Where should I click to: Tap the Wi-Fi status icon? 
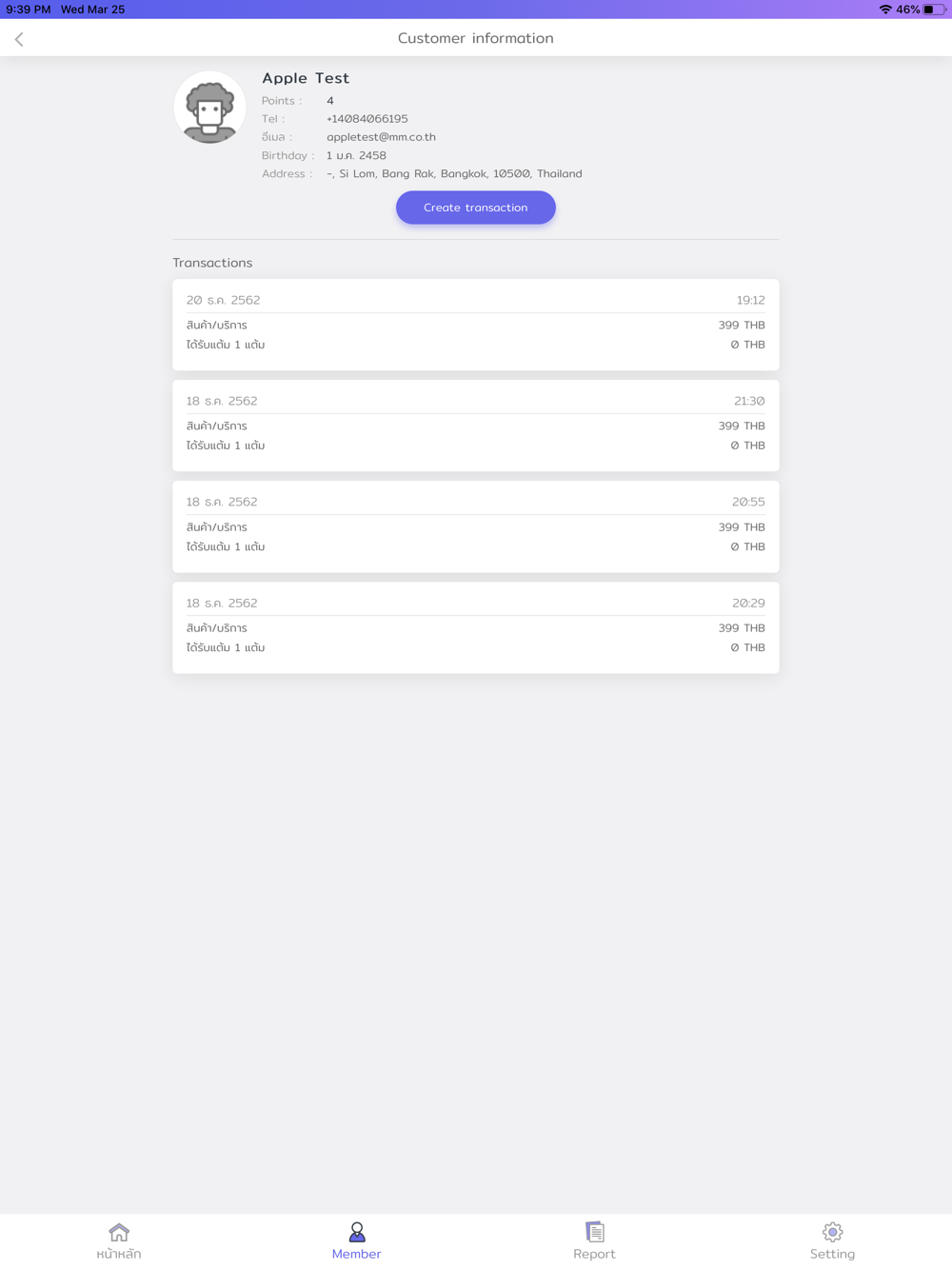[x=885, y=10]
